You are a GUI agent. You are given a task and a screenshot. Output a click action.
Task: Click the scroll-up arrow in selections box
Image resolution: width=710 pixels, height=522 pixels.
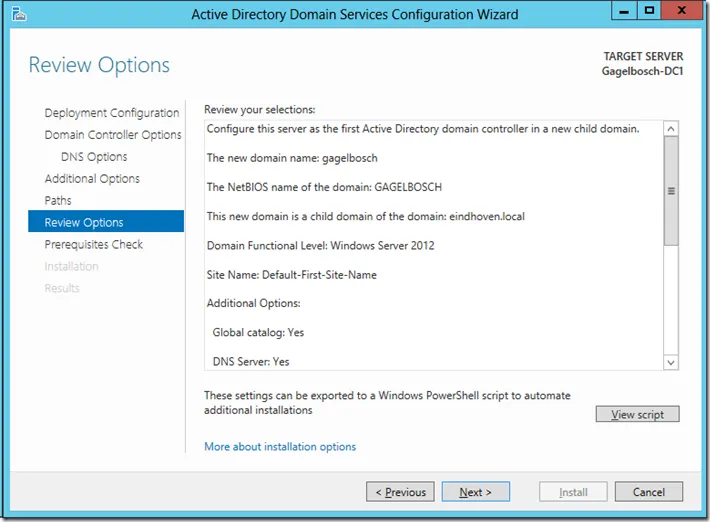pos(671,129)
